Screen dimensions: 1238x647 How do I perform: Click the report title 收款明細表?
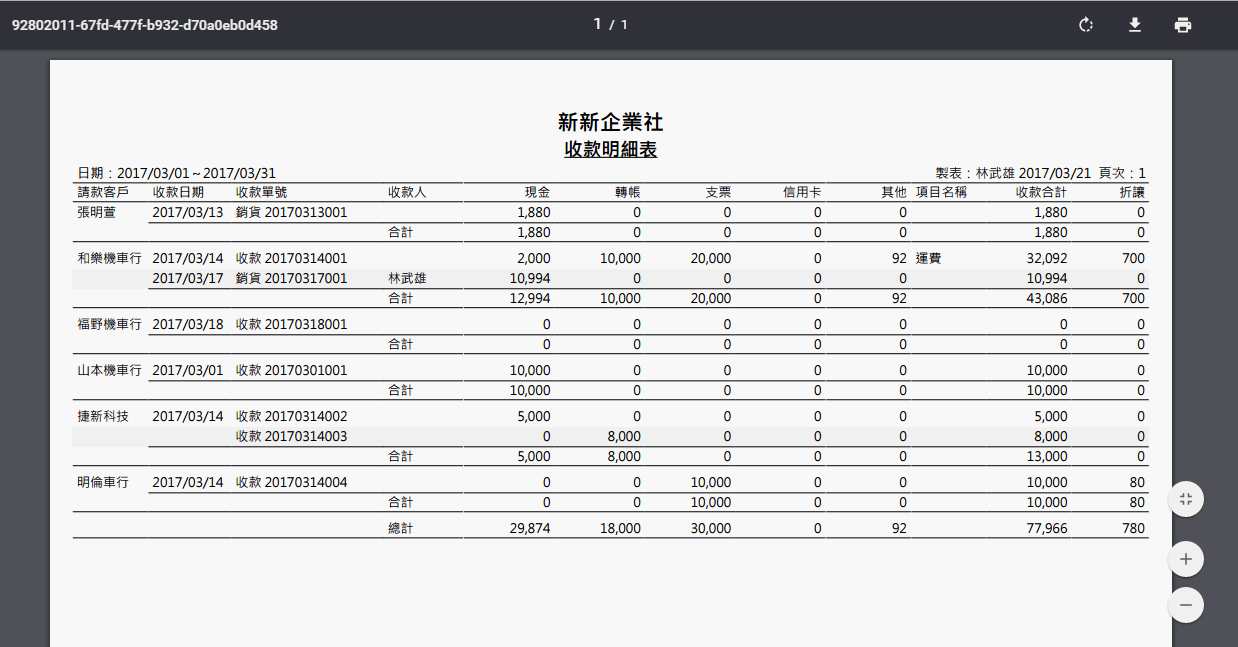pyautogui.click(x=611, y=149)
